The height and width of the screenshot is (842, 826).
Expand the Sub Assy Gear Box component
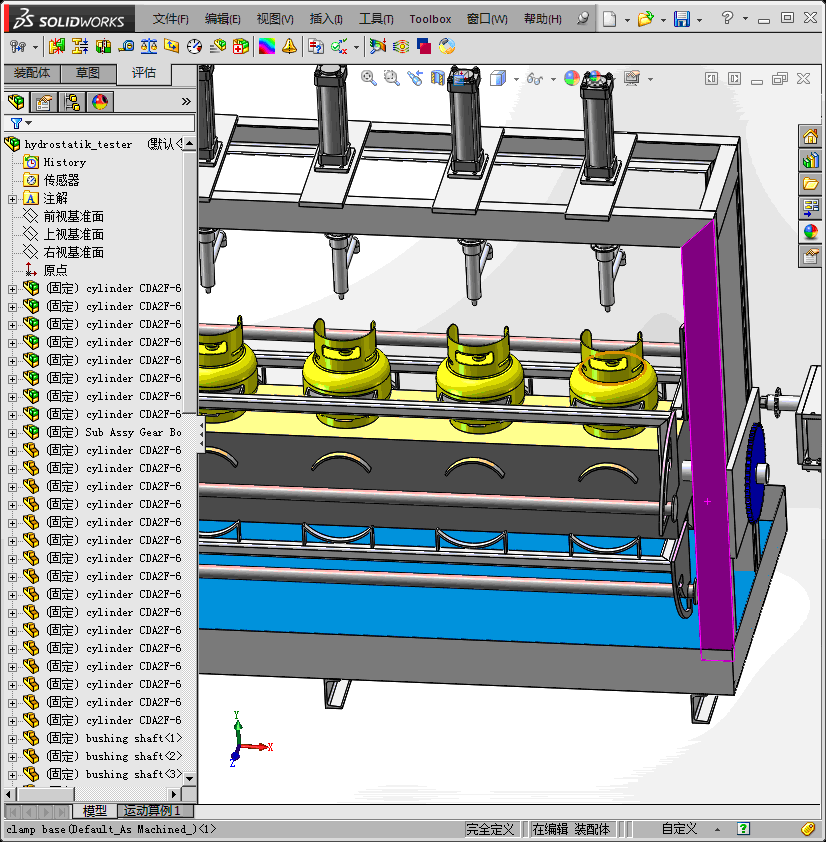point(12,433)
